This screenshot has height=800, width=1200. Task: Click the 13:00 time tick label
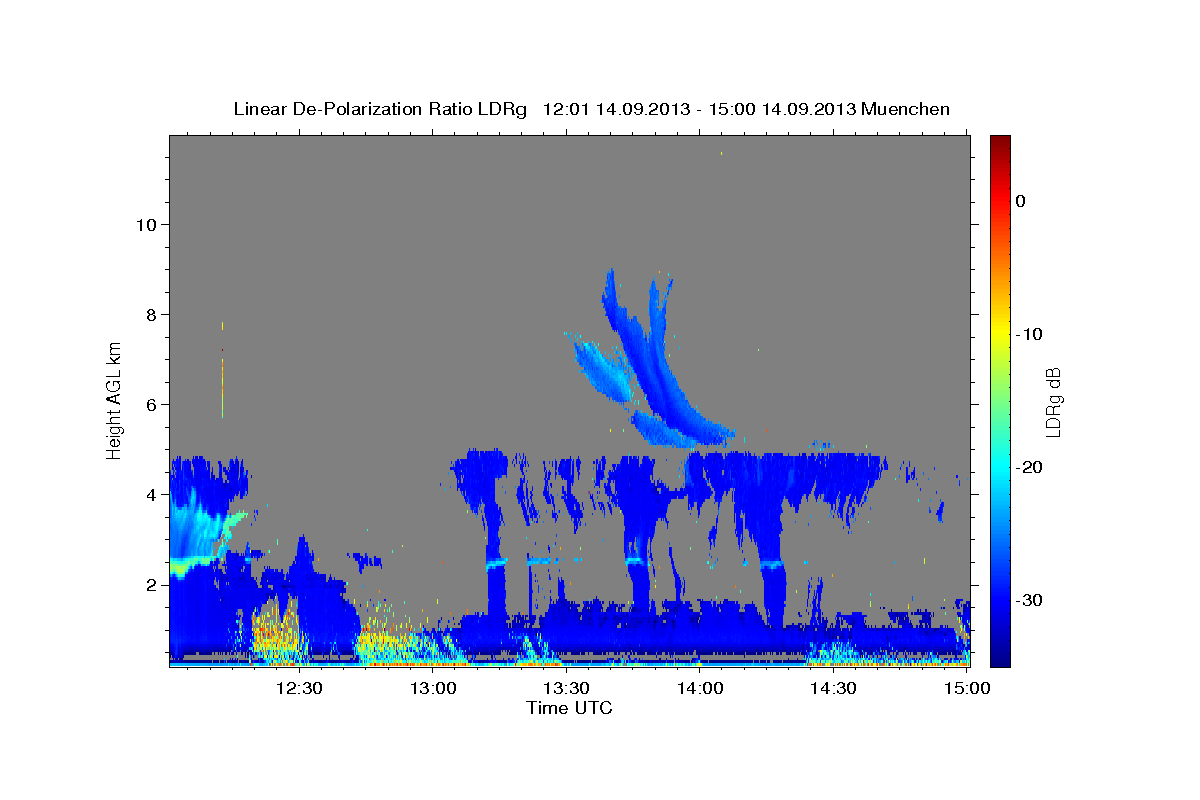coord(433,688)
